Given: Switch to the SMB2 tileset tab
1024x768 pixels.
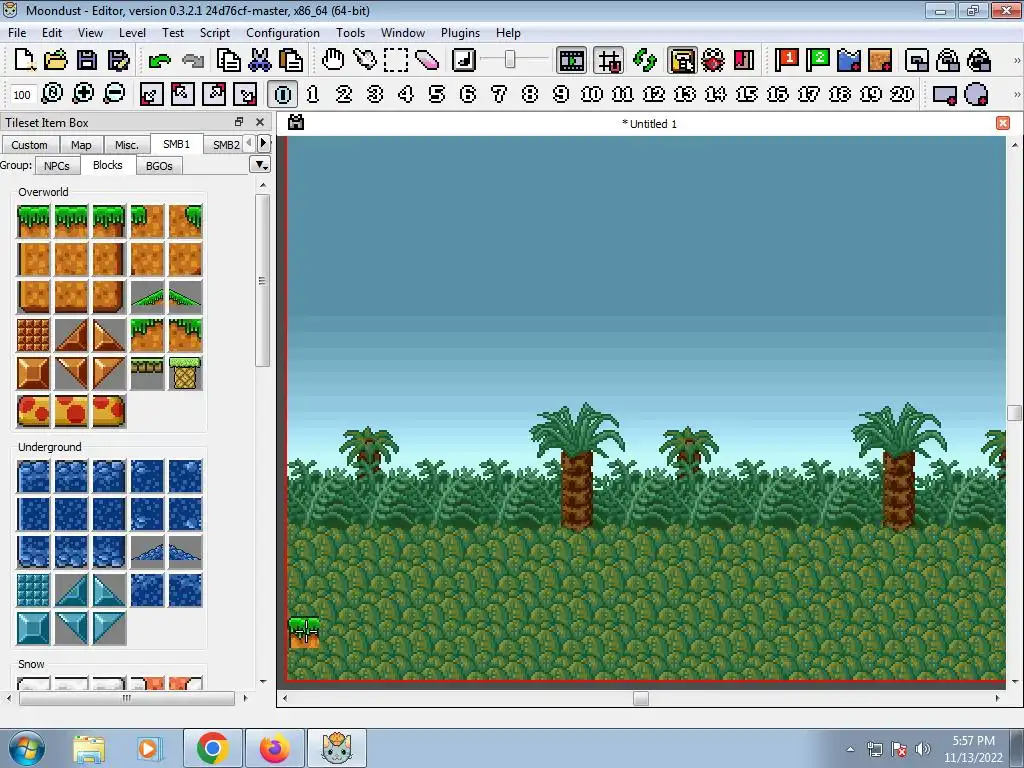Looking at the screenshot, I should [x=226, y=144].
